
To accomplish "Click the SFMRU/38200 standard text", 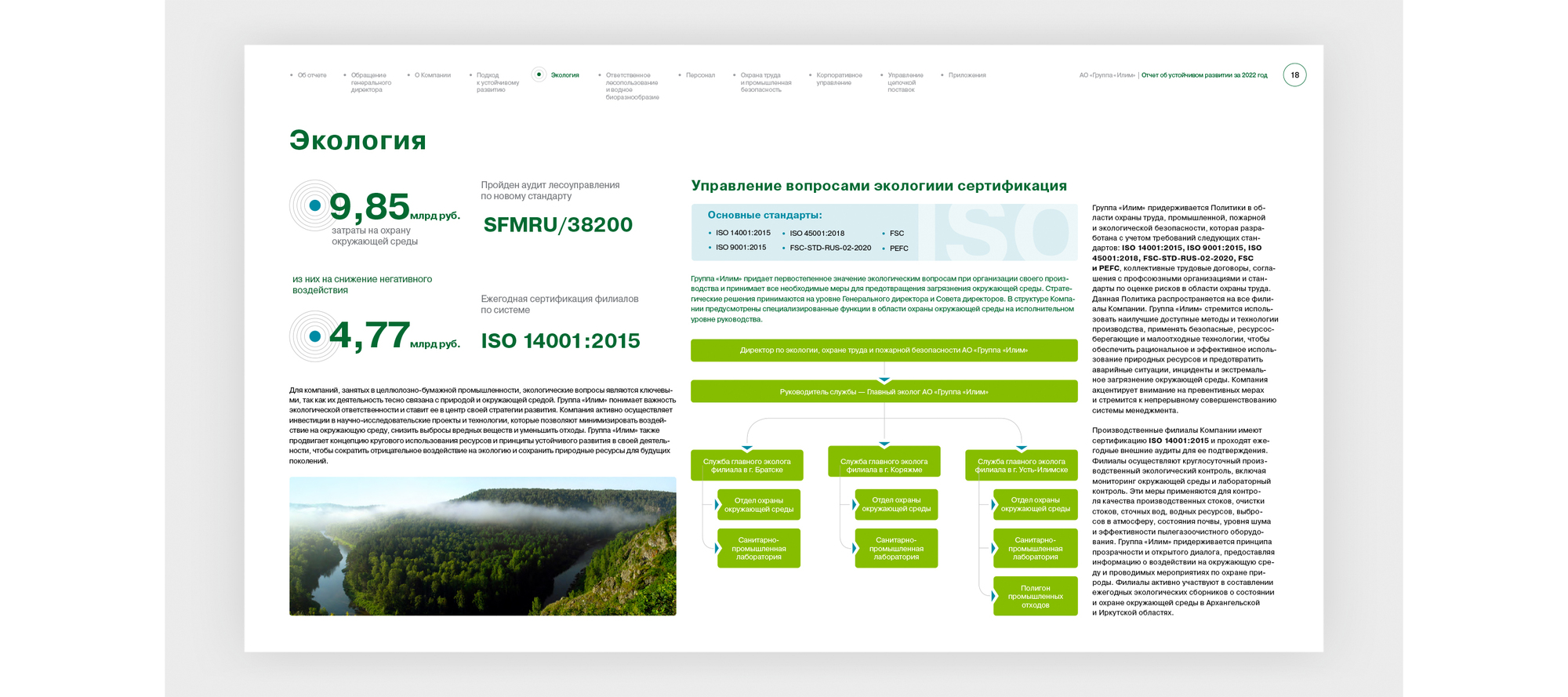I will coord(557,225).
